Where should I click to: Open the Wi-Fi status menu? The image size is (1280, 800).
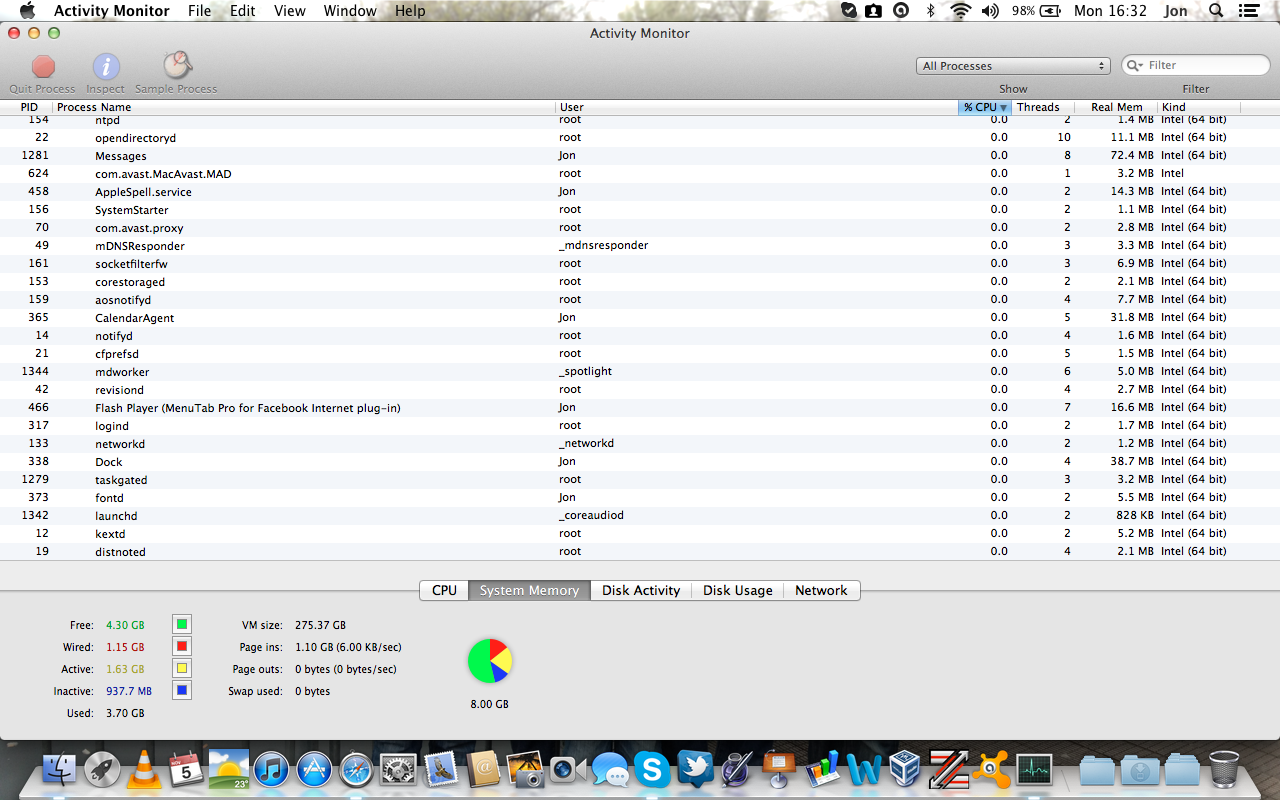coord(960,11)
